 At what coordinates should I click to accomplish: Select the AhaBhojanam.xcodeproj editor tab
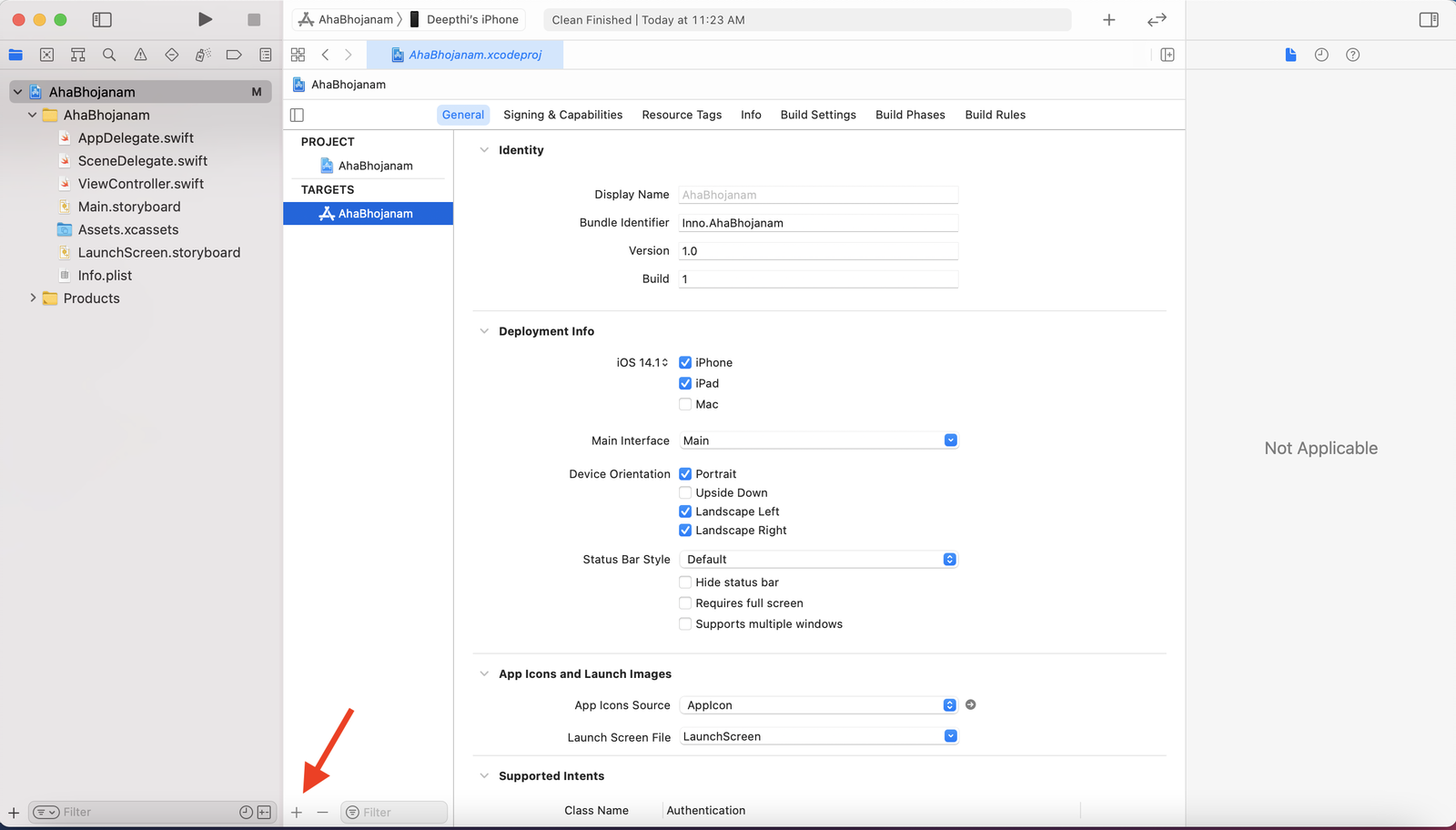click(x=465, y=55)
